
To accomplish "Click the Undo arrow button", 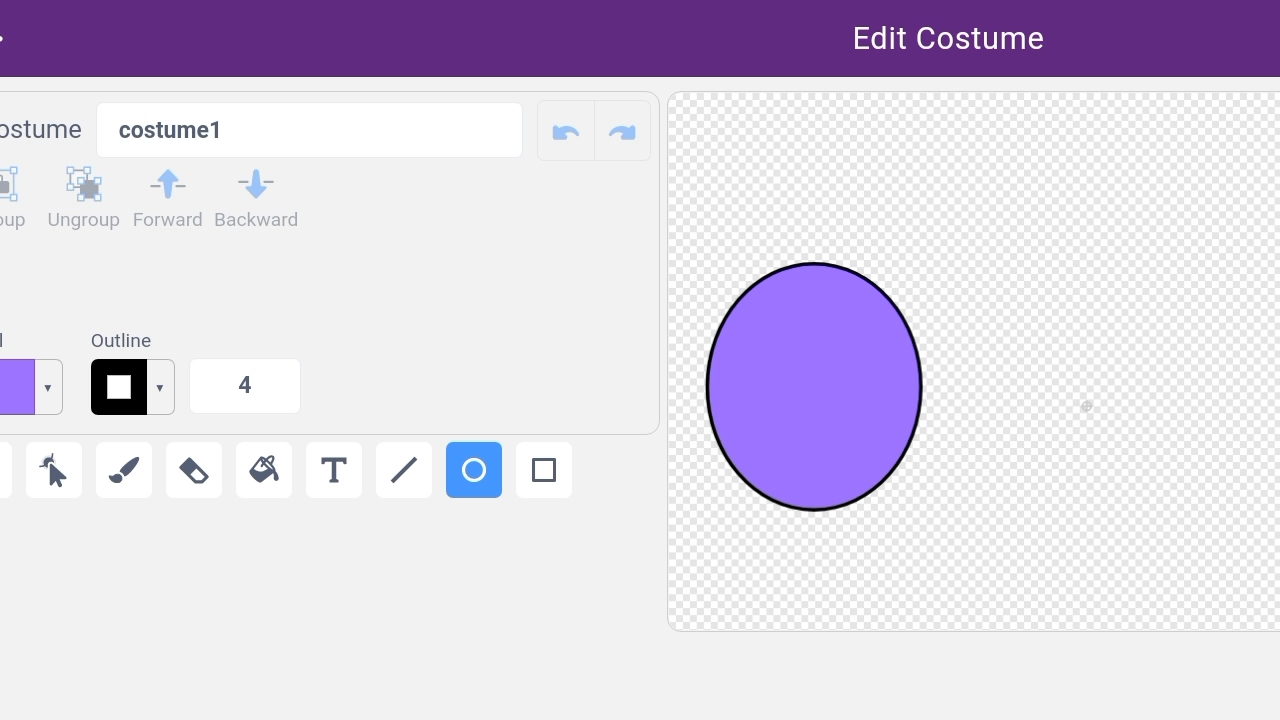I will tap(566, 132).
